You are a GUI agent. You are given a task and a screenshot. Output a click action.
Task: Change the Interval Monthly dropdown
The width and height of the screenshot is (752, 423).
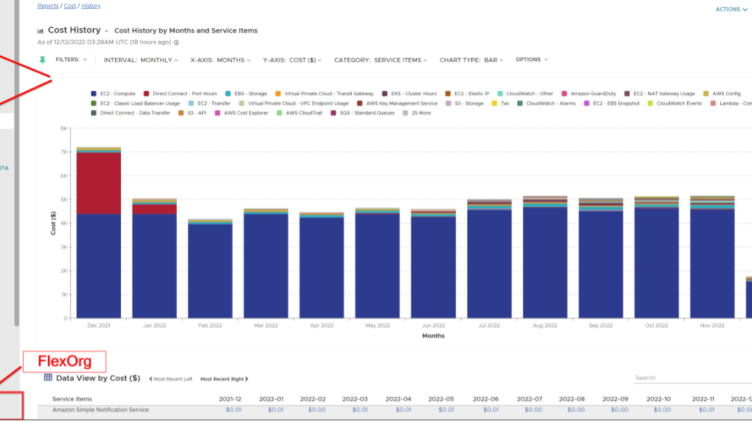[141, 60]
